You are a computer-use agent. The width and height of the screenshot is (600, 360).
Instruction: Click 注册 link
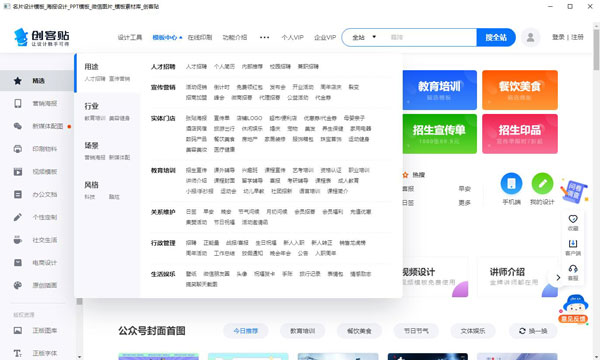pyautogui.click(x=577, y=37)
